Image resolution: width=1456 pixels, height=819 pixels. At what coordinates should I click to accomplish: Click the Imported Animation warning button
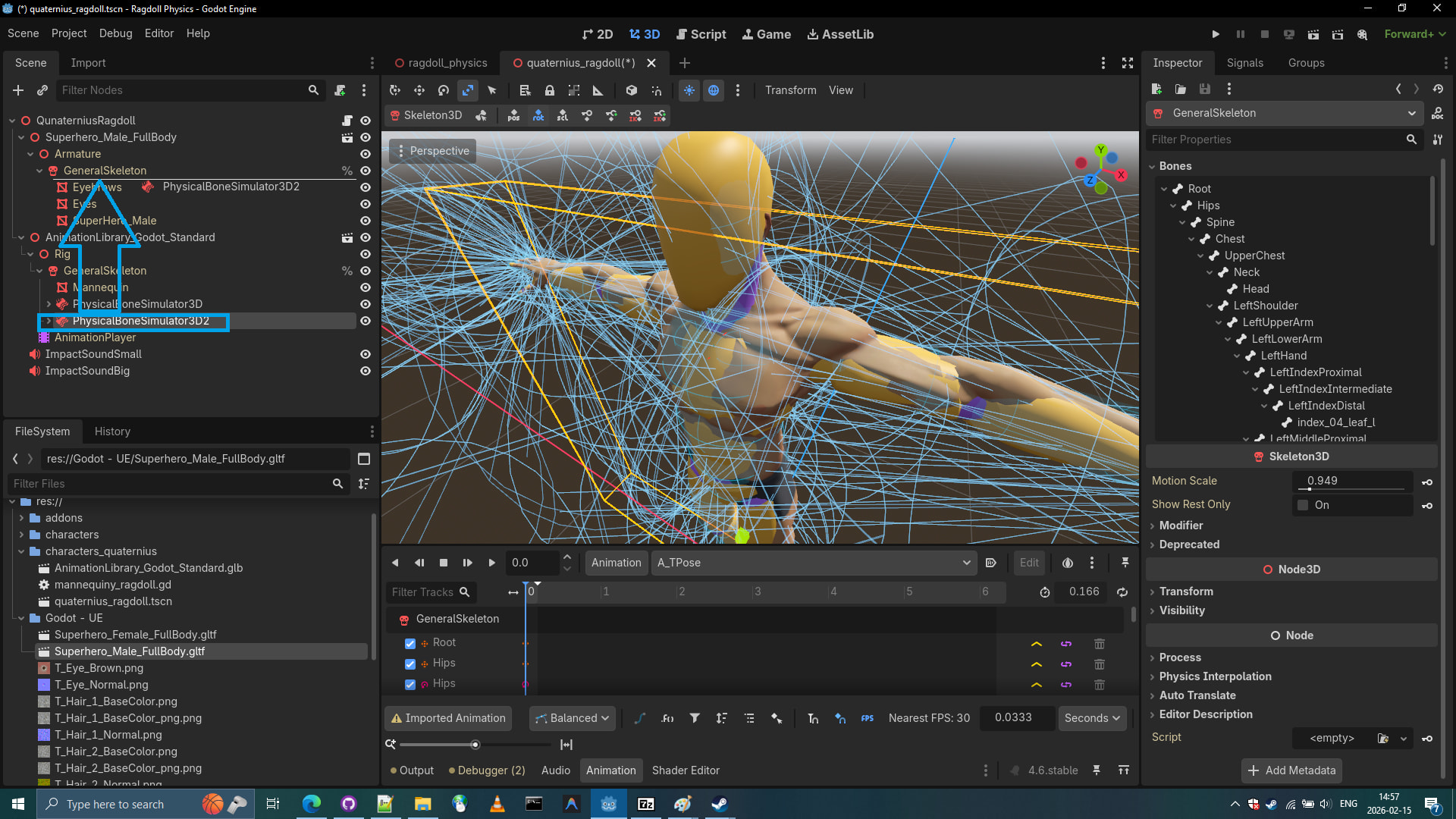(x=448, y=718)
